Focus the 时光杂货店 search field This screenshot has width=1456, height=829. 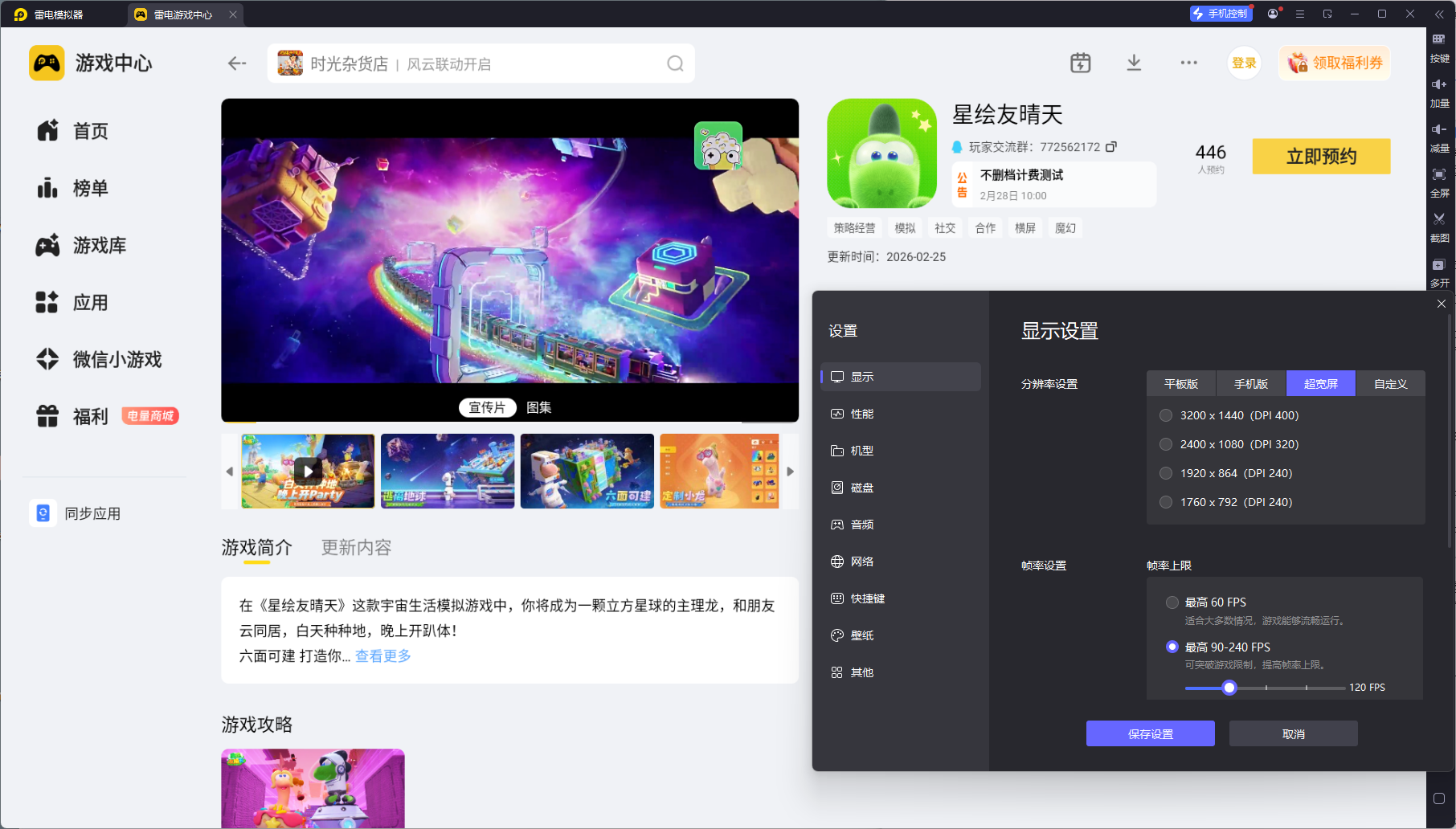coord(481,63)
